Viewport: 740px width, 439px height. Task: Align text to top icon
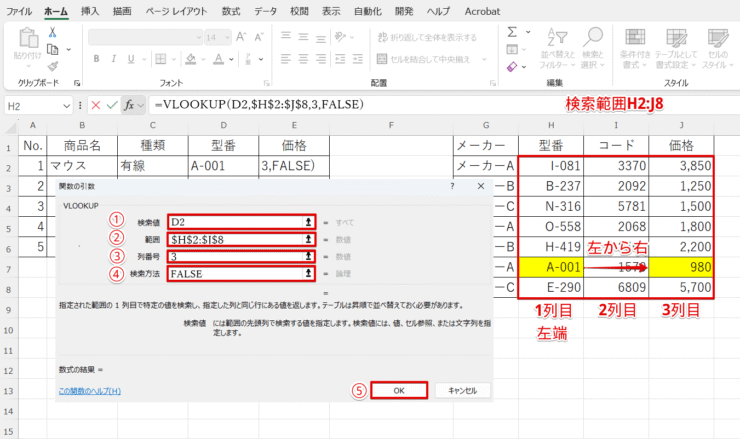[286, 37]
